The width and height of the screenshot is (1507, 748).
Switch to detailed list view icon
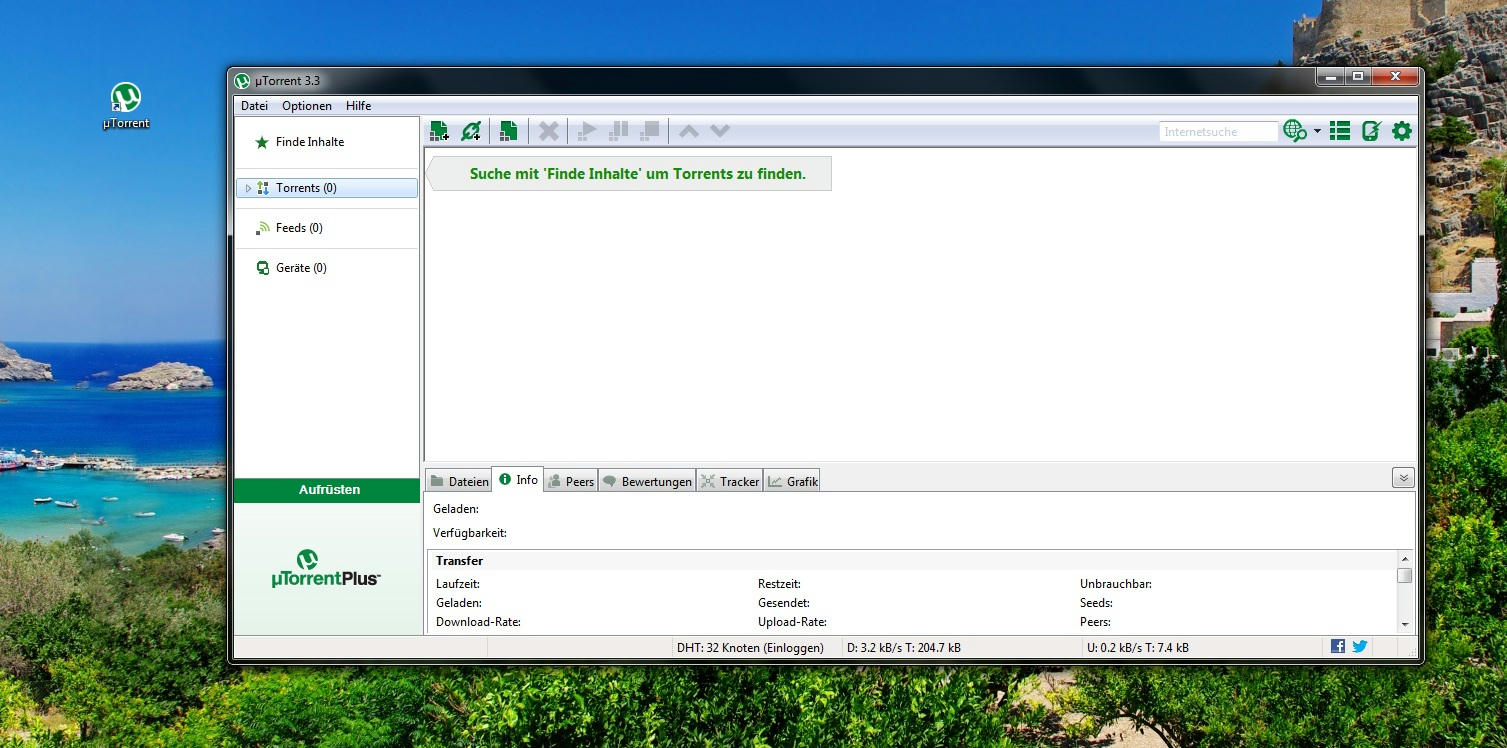pos(1340,130)
